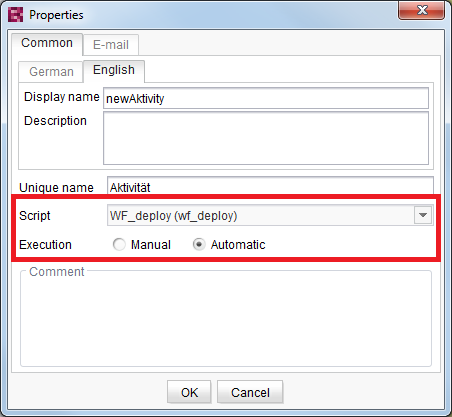The width and height of the screenshot is (452, 417).
Task: Switch to the Common tab
Action: [x=47, y=43]
